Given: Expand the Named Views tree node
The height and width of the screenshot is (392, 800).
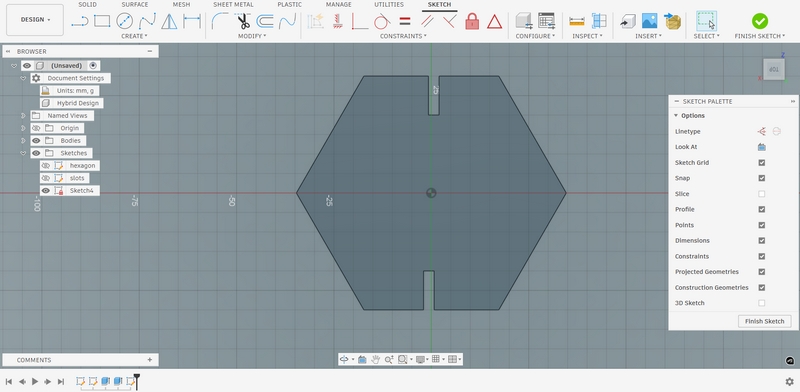Looking at the screenshot, I should click(x=23, y=115).
